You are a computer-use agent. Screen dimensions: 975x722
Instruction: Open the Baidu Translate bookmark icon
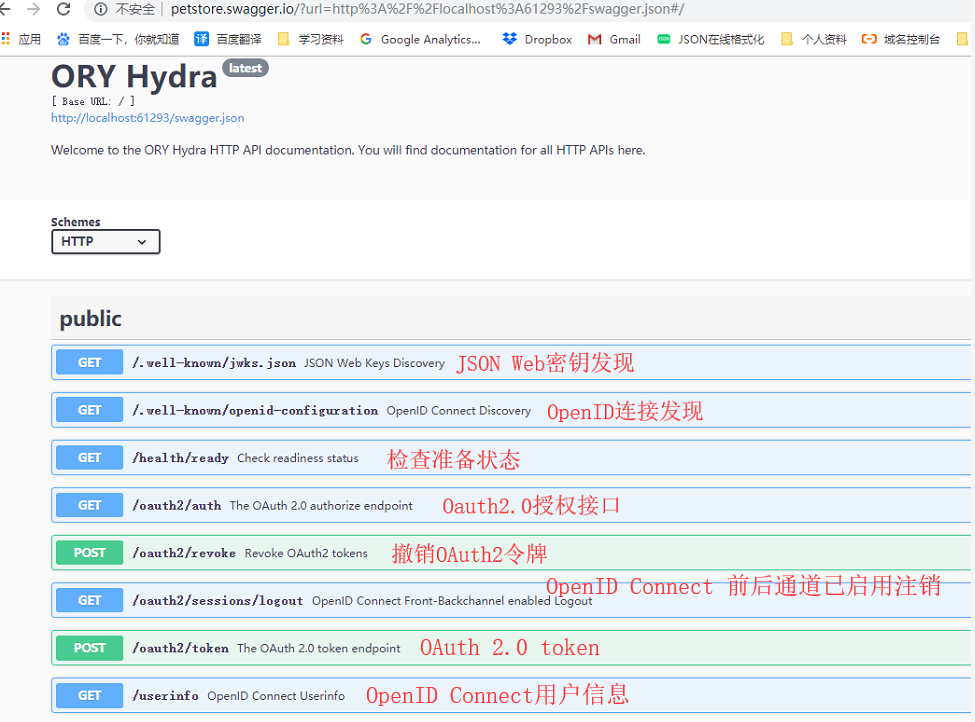[x=201, y=39]
